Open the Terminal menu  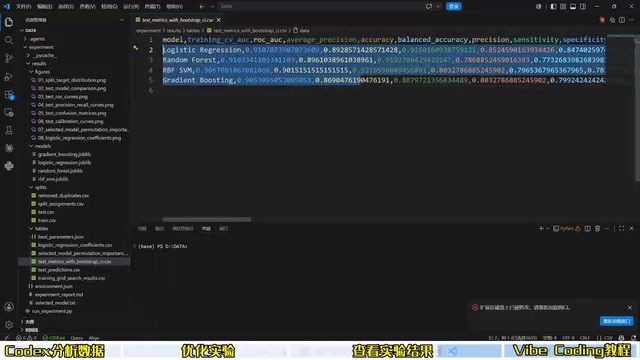(153, 7)
